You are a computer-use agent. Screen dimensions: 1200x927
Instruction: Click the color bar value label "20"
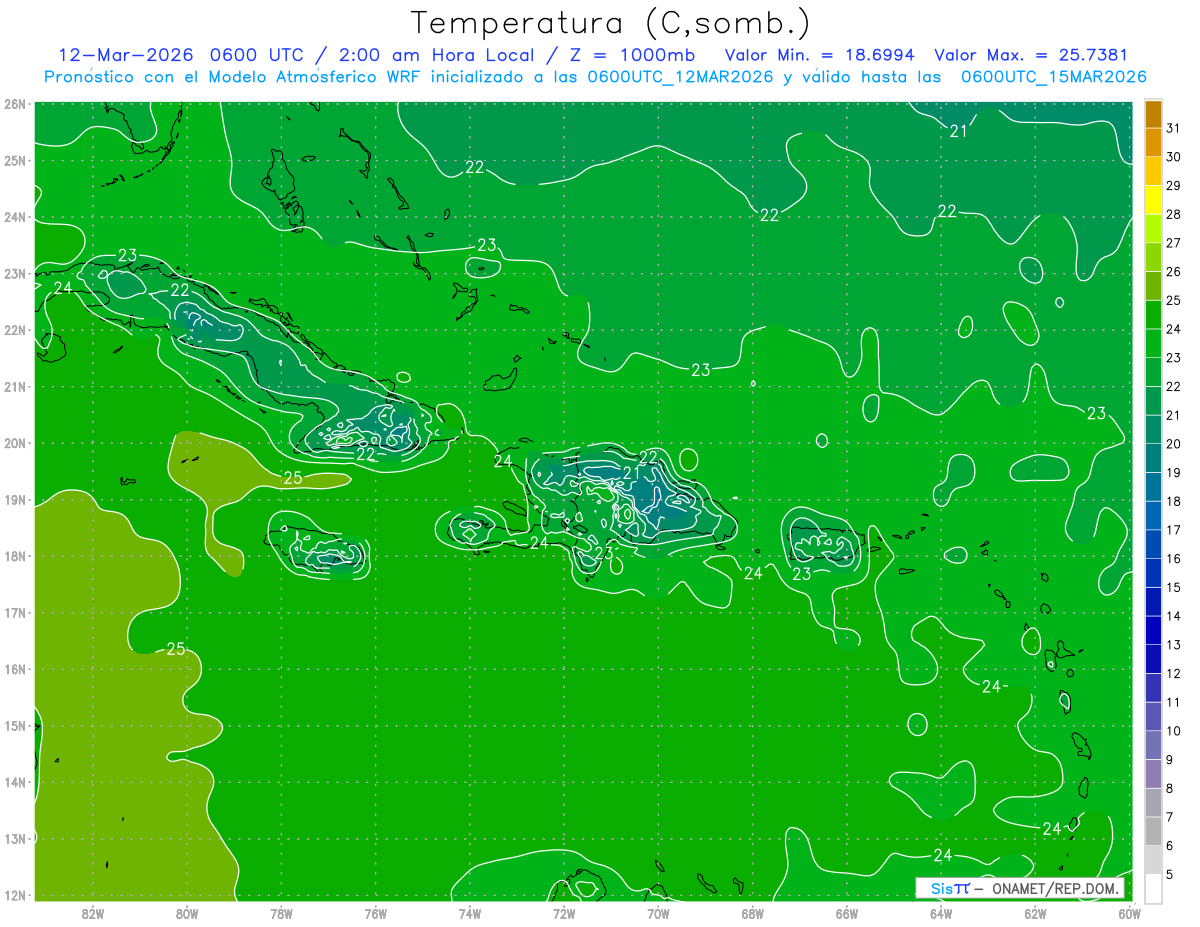pyautogui.click(x=1173, y=444)
